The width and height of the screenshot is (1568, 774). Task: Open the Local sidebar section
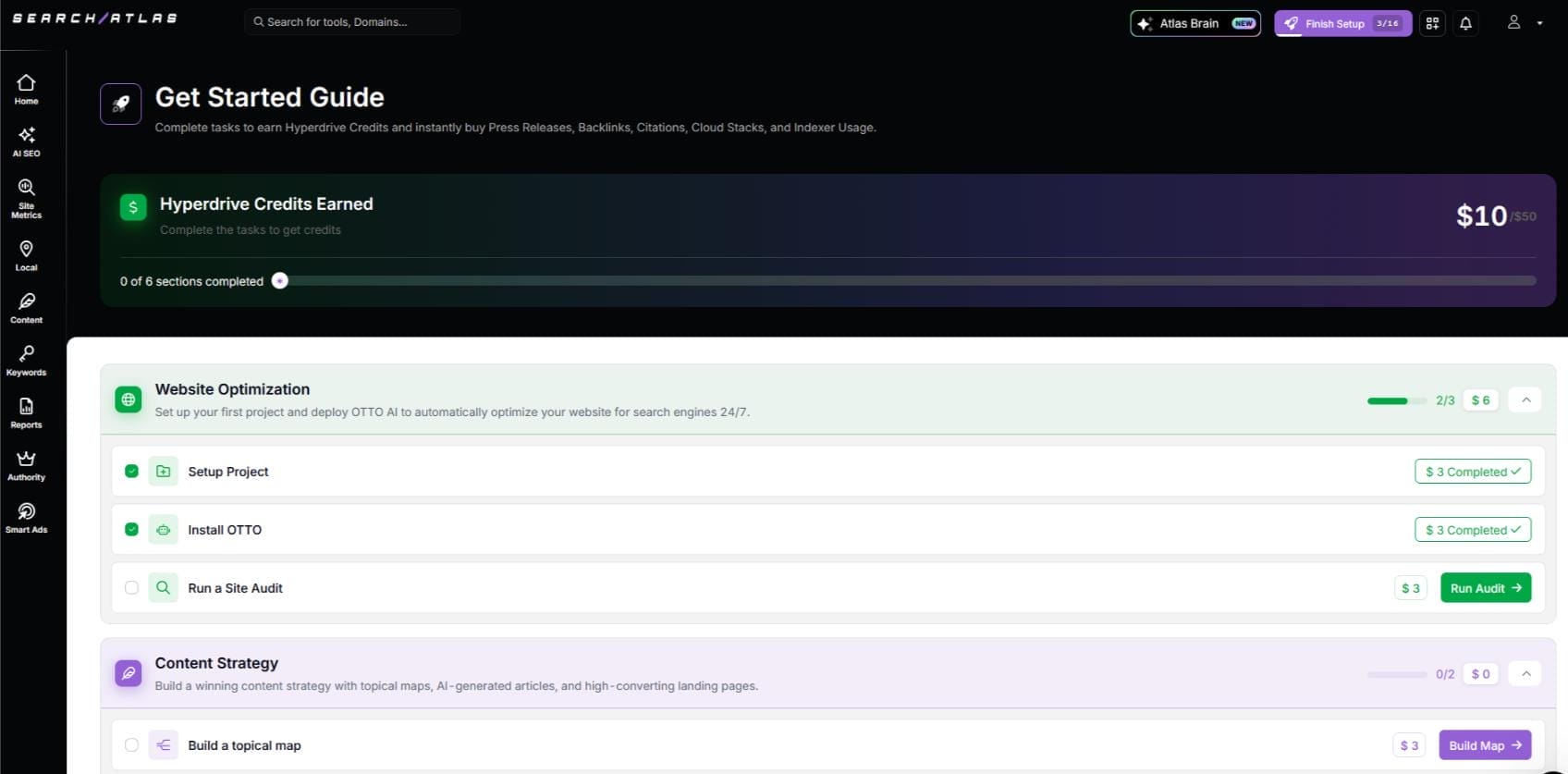[x=26, y=255]
